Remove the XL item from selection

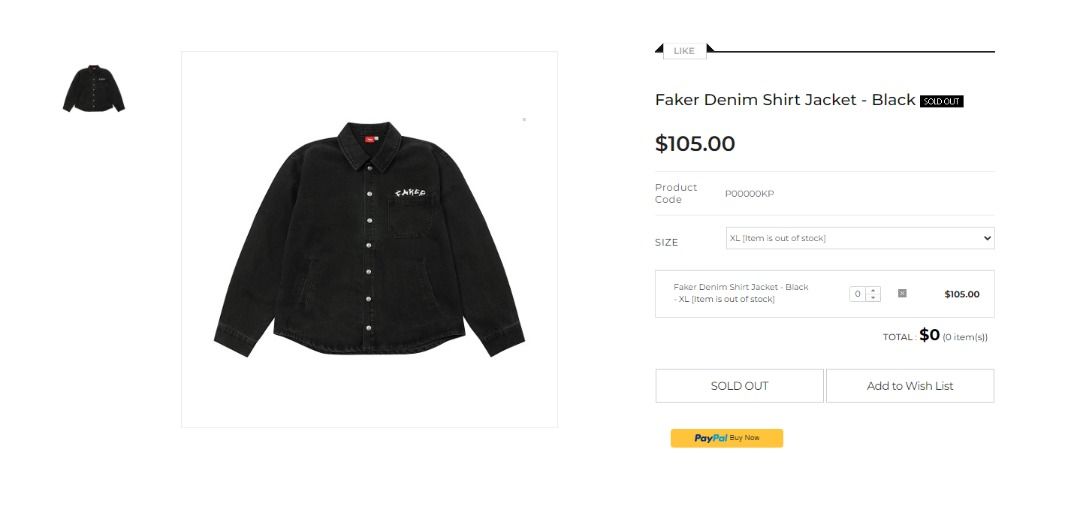(x=902, y=293)
